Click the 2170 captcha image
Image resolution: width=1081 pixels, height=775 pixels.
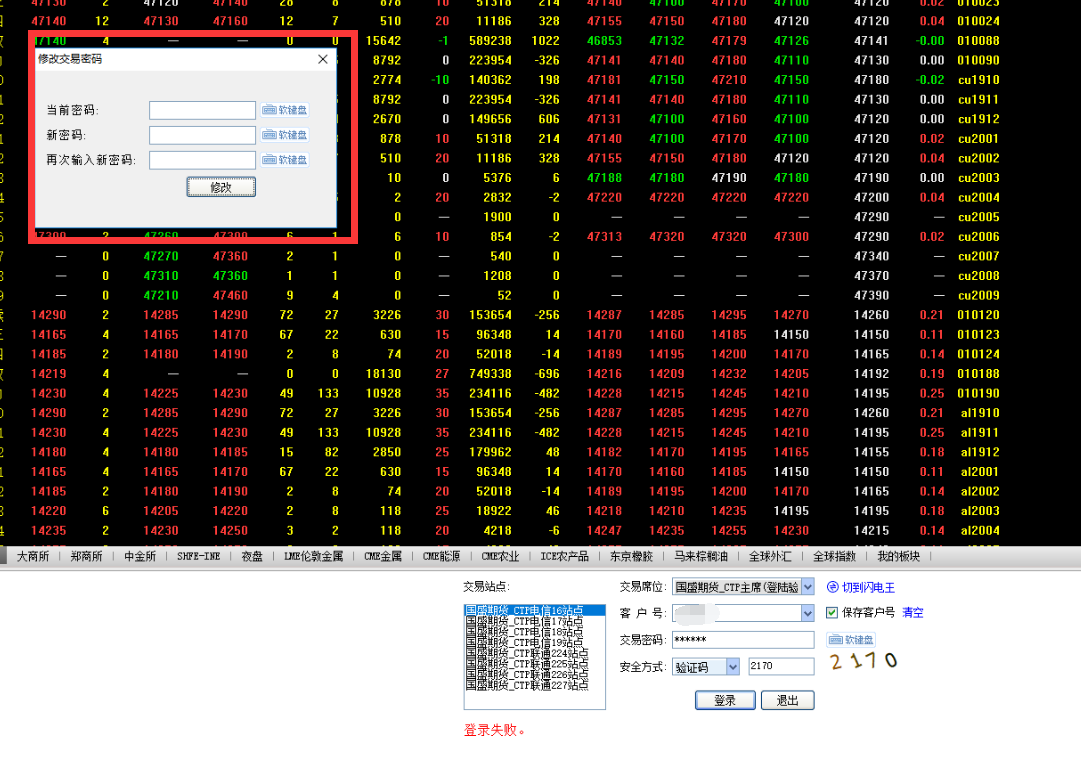(863, 661)
